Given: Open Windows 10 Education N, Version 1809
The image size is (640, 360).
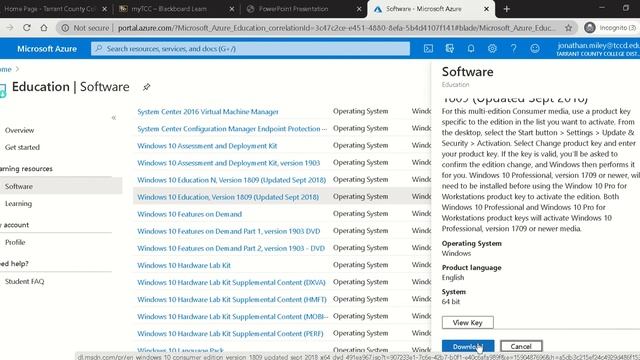Looking at the screenshot, I should [x=231, y=180].
